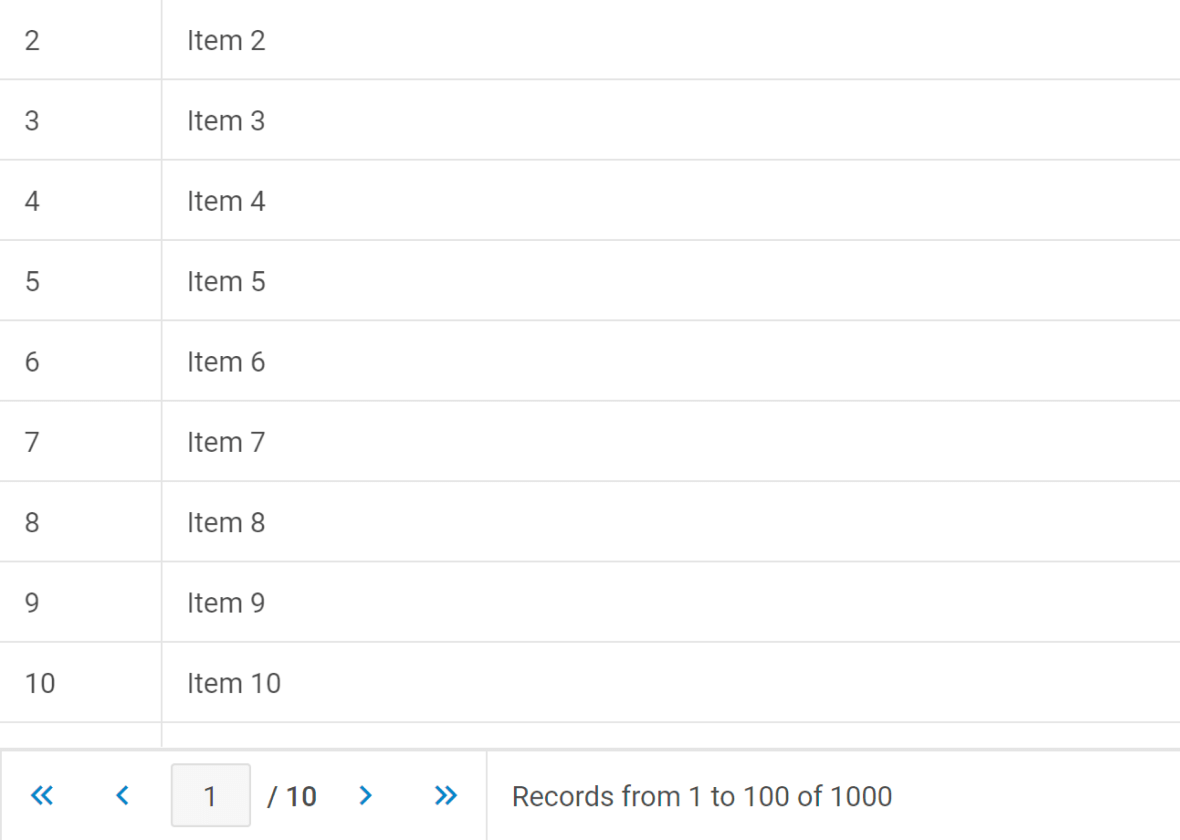Select the Item 10 row
The image size is (1180, 840).
pos(590,683)
